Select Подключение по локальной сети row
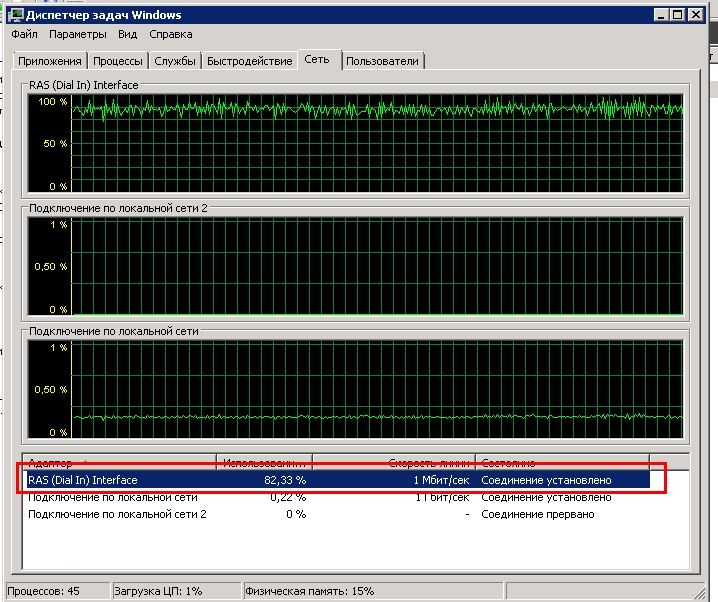The width and height of the screenshot is (718, 602). pyautogui.click(x=338, y=497)
